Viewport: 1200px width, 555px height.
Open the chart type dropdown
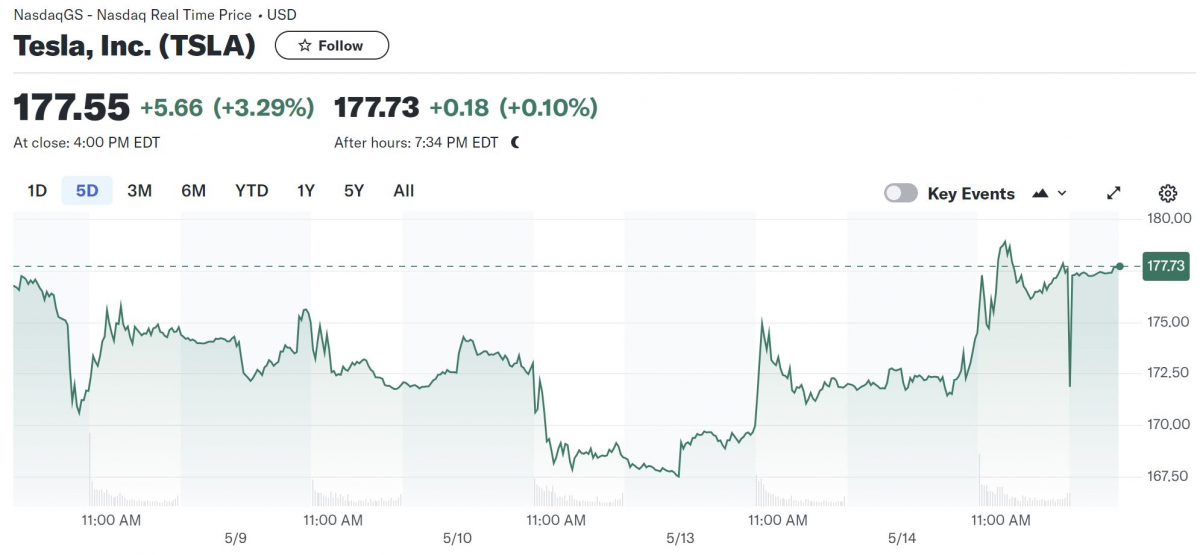[1049, 194]
